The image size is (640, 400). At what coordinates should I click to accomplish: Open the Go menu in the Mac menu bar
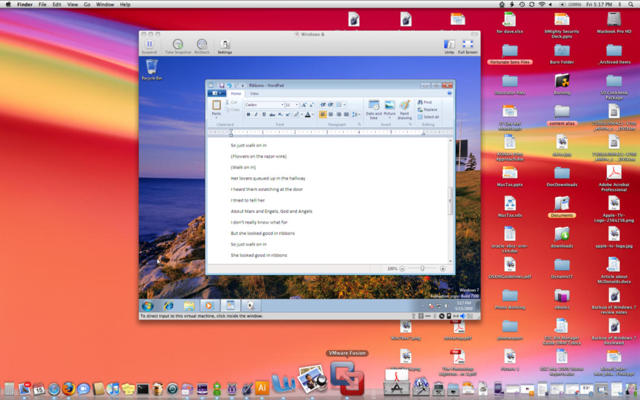(85, 5)
